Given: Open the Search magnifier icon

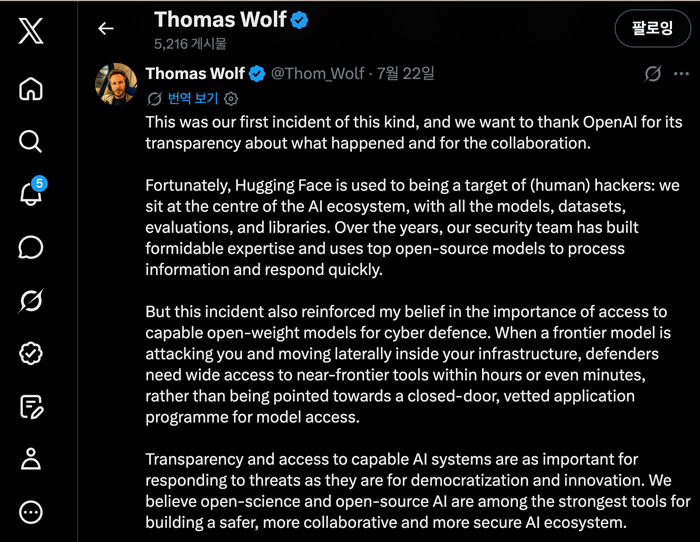Looking at the screenshot, I should click(x=31, y=142).
